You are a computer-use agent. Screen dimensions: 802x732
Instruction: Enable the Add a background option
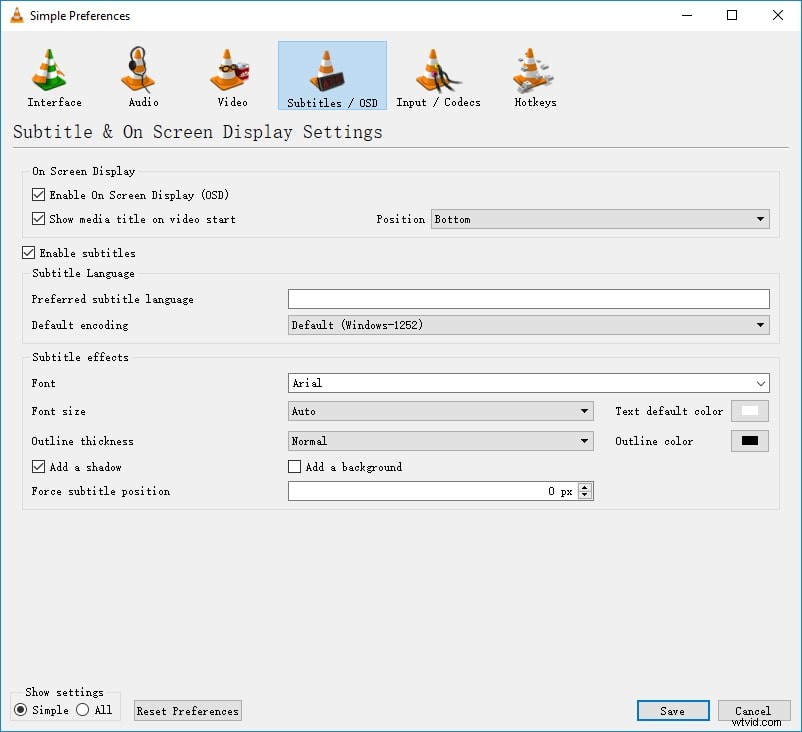point(295,466)
